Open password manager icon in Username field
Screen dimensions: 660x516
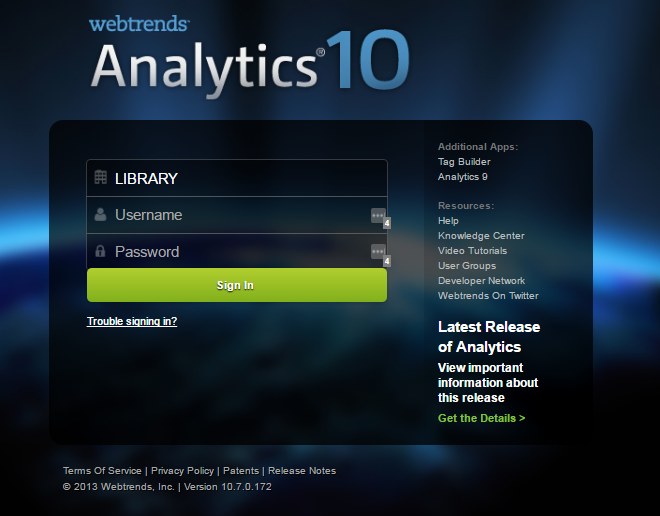(378, 215)
